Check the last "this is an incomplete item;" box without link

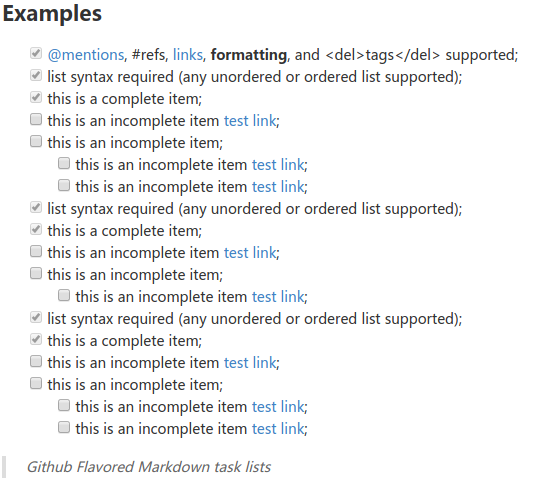coord(36,383)
